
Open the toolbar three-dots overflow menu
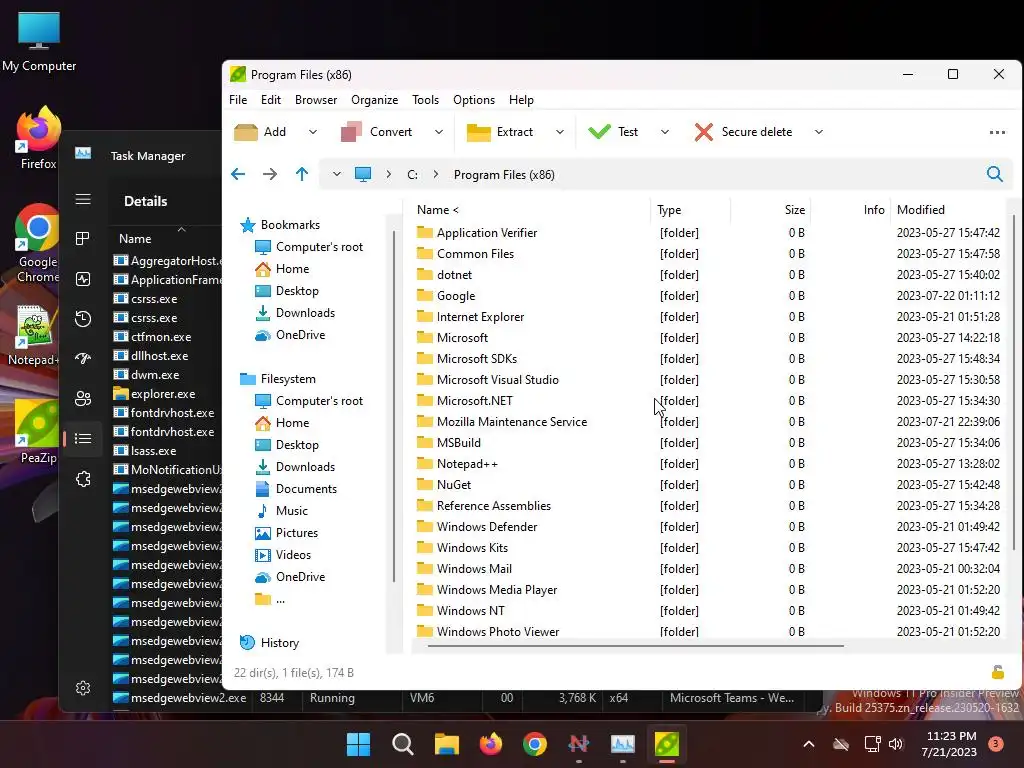997,133
